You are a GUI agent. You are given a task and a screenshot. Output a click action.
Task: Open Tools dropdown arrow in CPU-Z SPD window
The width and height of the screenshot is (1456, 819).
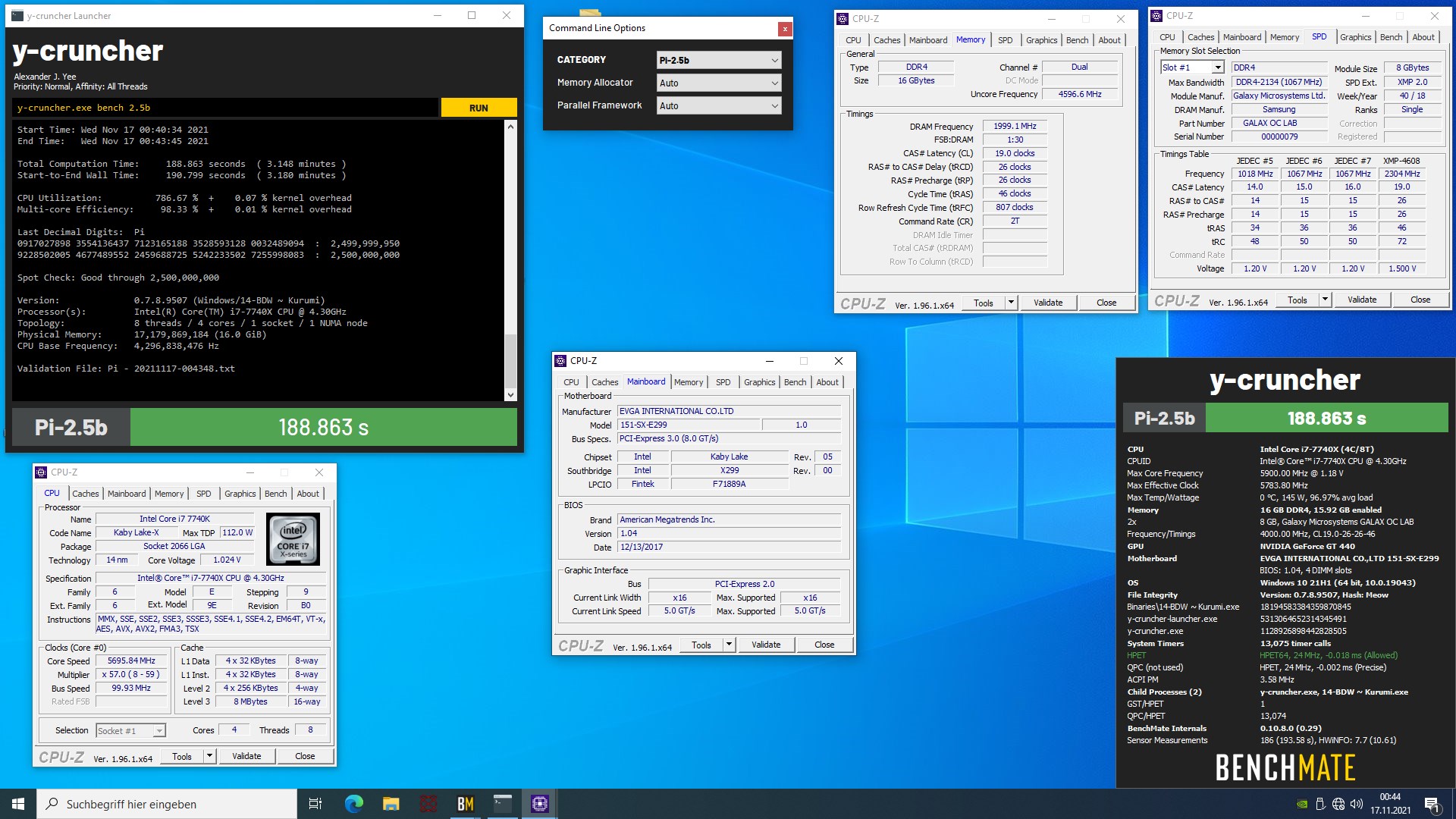1325,300
